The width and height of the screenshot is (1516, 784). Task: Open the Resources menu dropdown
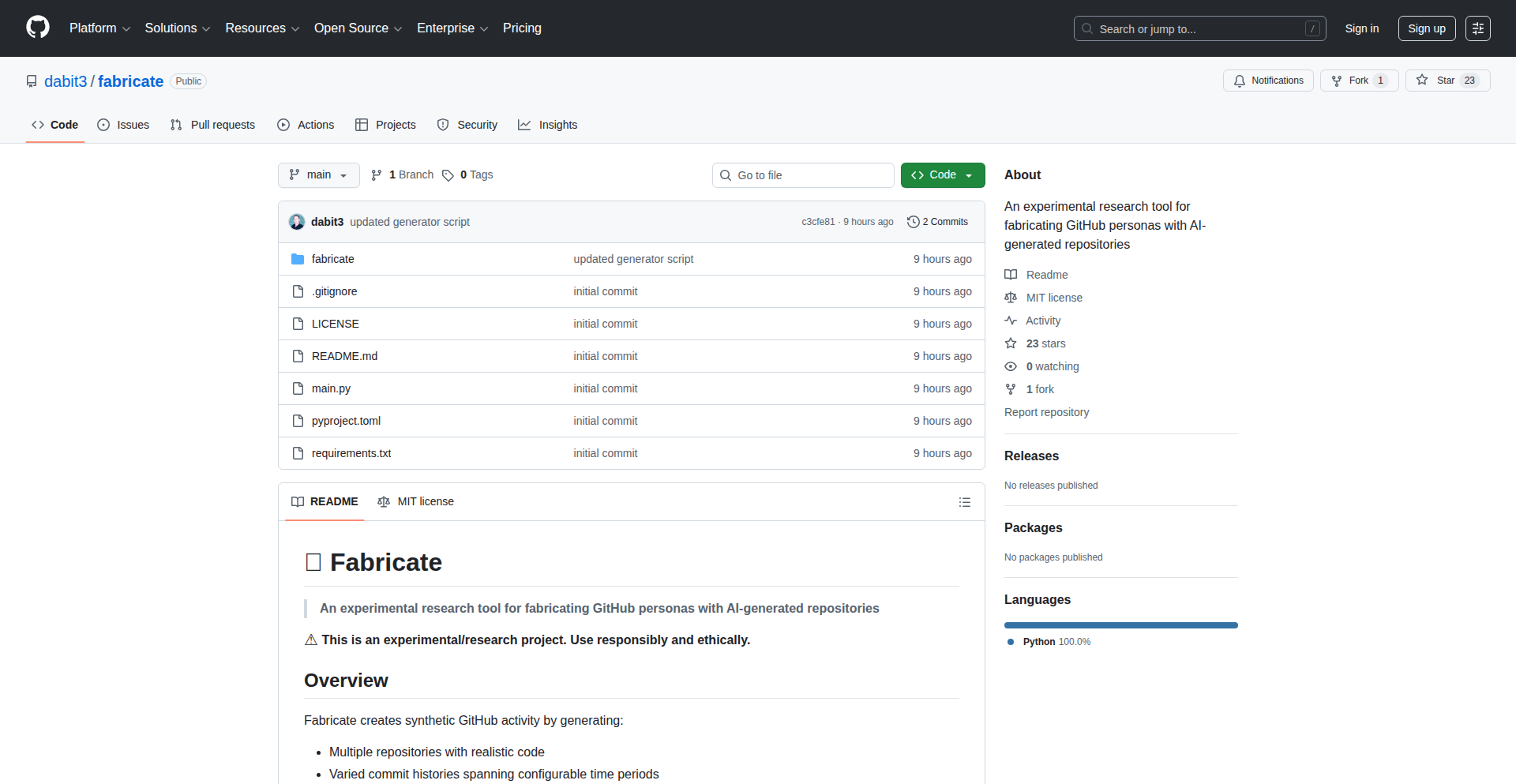(x=261, y=28)
